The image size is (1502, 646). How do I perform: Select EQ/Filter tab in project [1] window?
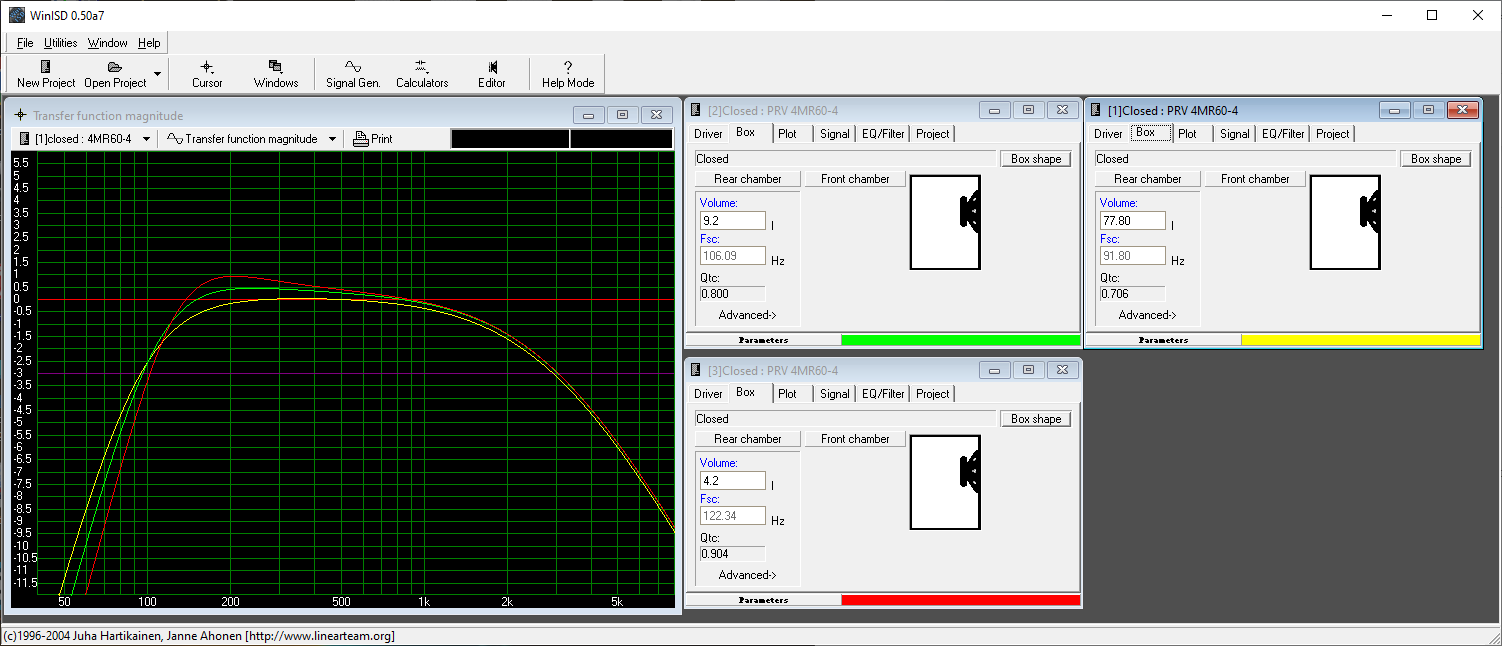1283,134
